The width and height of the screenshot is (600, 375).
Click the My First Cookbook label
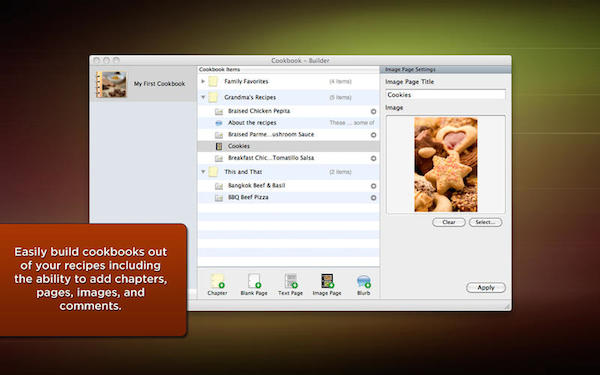[159, 84]
